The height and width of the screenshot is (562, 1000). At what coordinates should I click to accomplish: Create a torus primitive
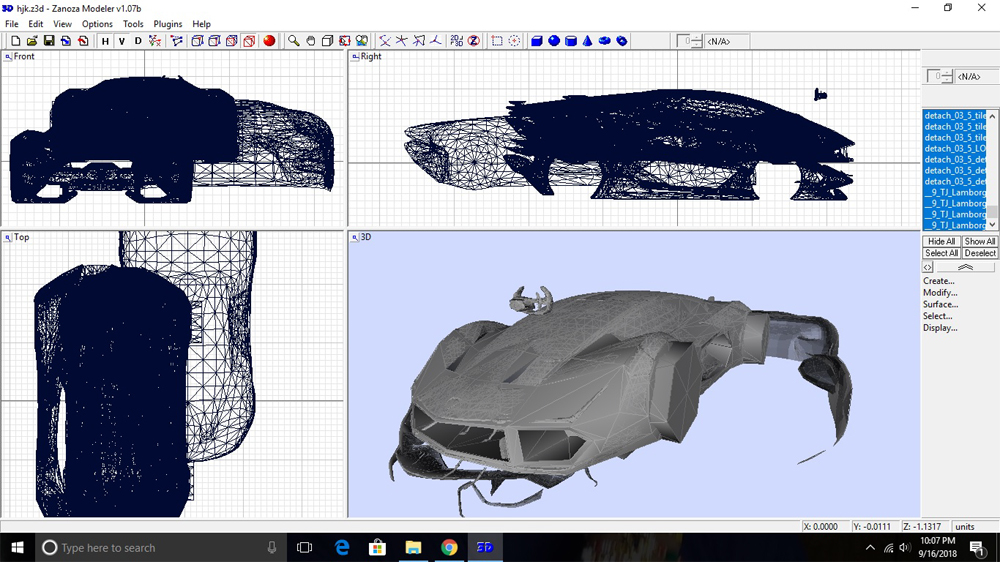[x=605, y=41]
